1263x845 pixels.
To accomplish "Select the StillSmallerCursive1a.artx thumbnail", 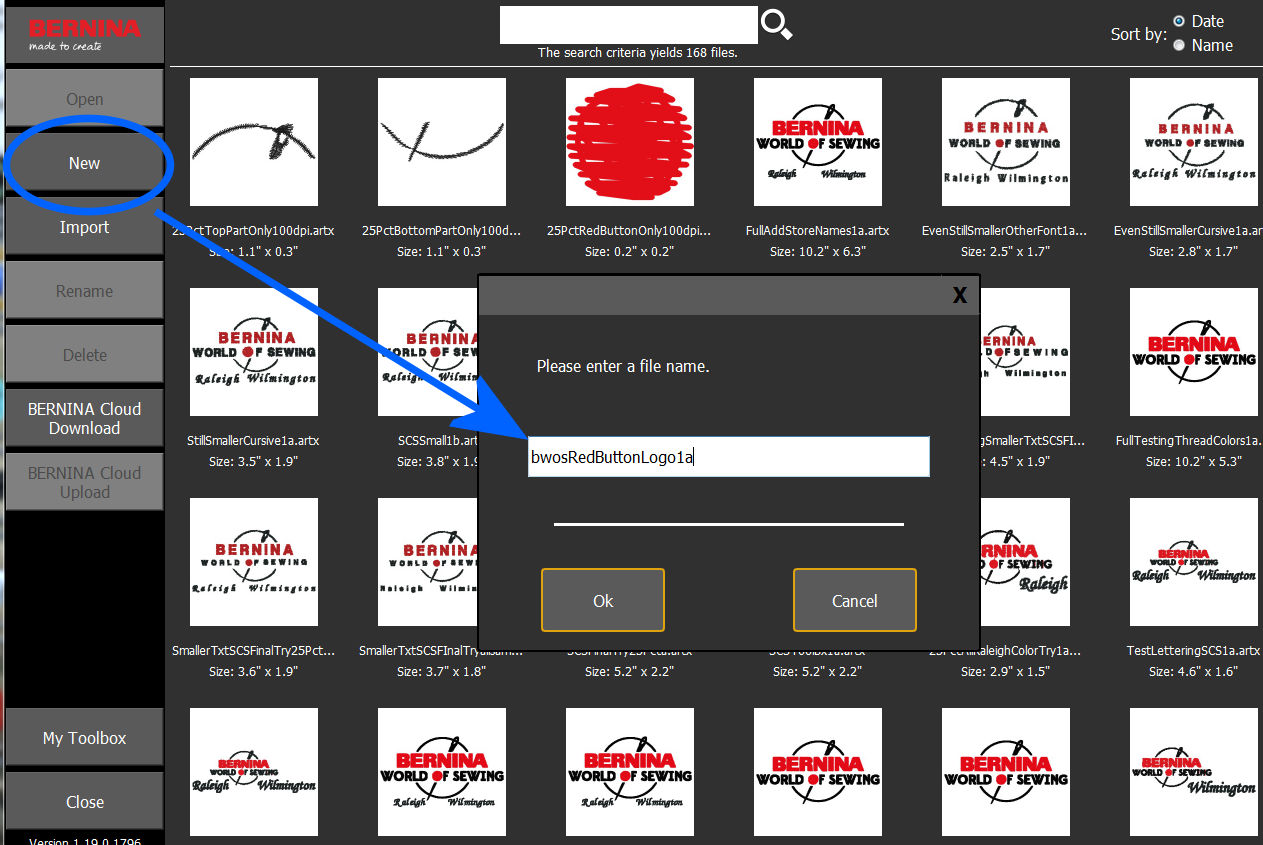I will (254, 353).
